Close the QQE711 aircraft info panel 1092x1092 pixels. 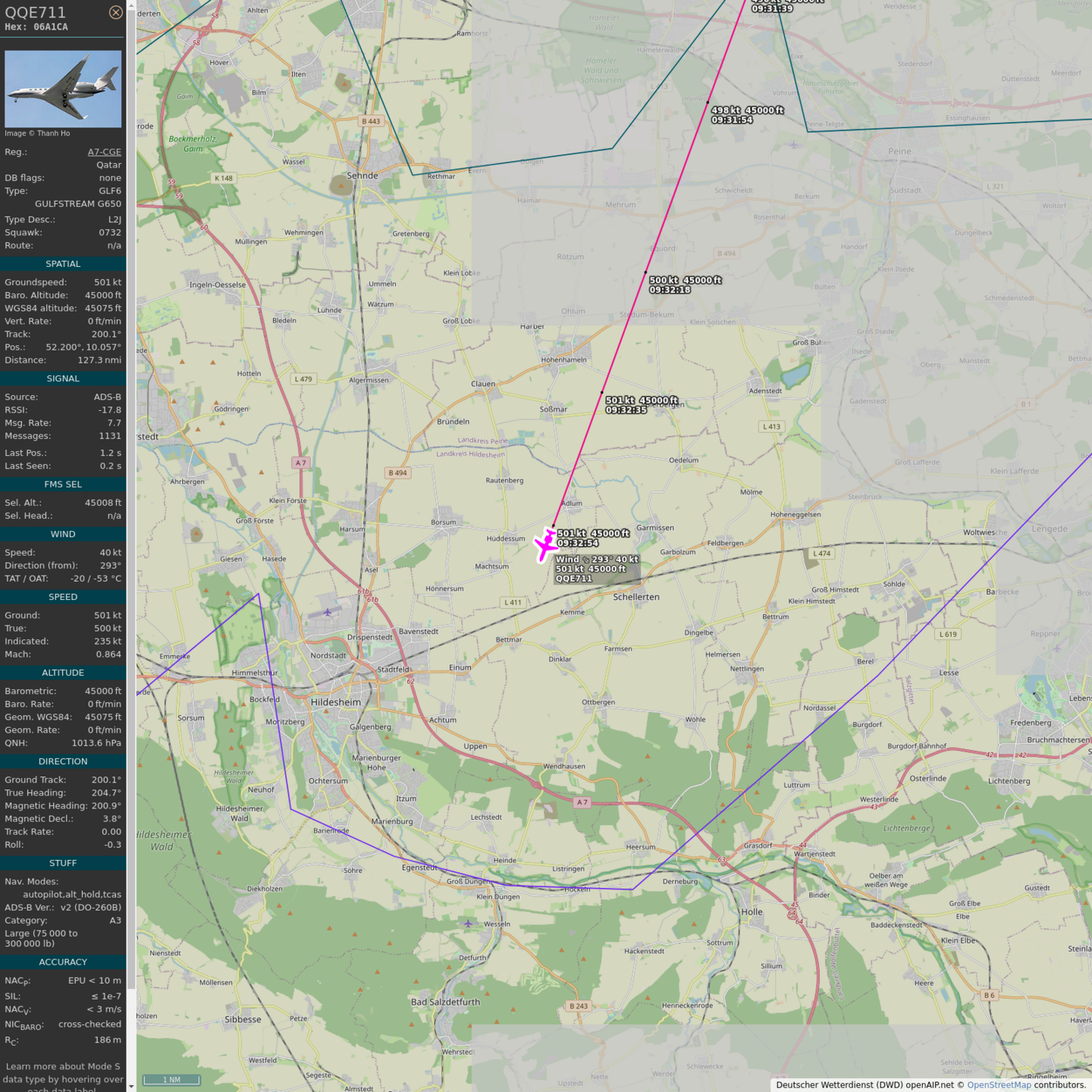click(x=115, y=12)
